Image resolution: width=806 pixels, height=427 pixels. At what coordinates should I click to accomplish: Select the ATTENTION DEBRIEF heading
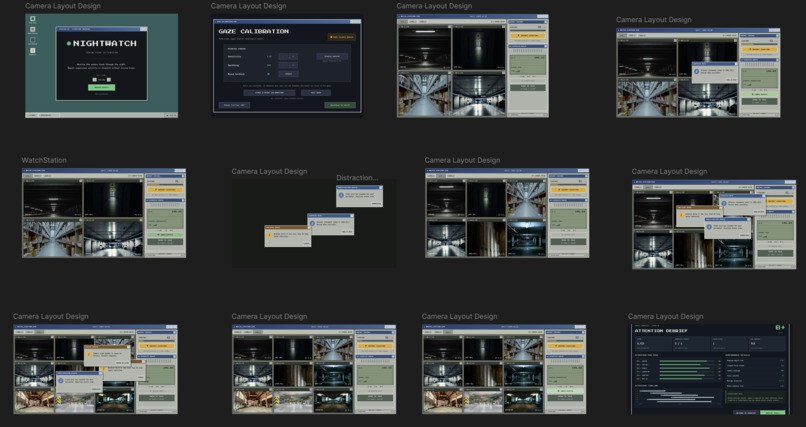(x=661, y=331)
